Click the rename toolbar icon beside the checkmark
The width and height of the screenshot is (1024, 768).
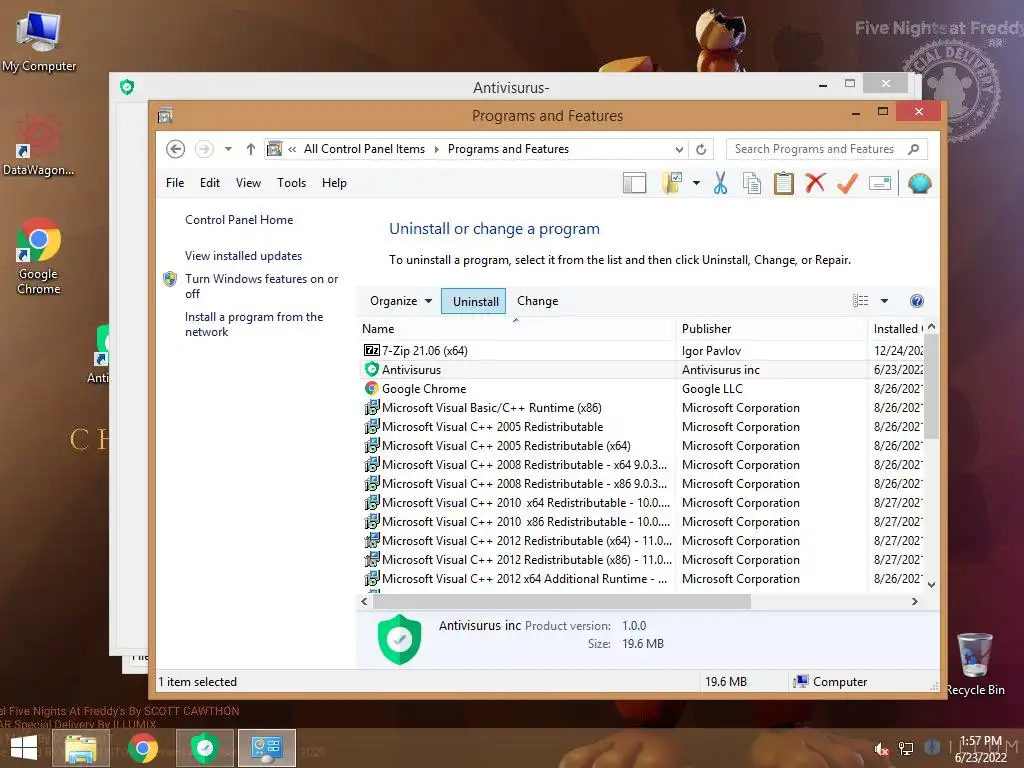[x=880, y=184]
